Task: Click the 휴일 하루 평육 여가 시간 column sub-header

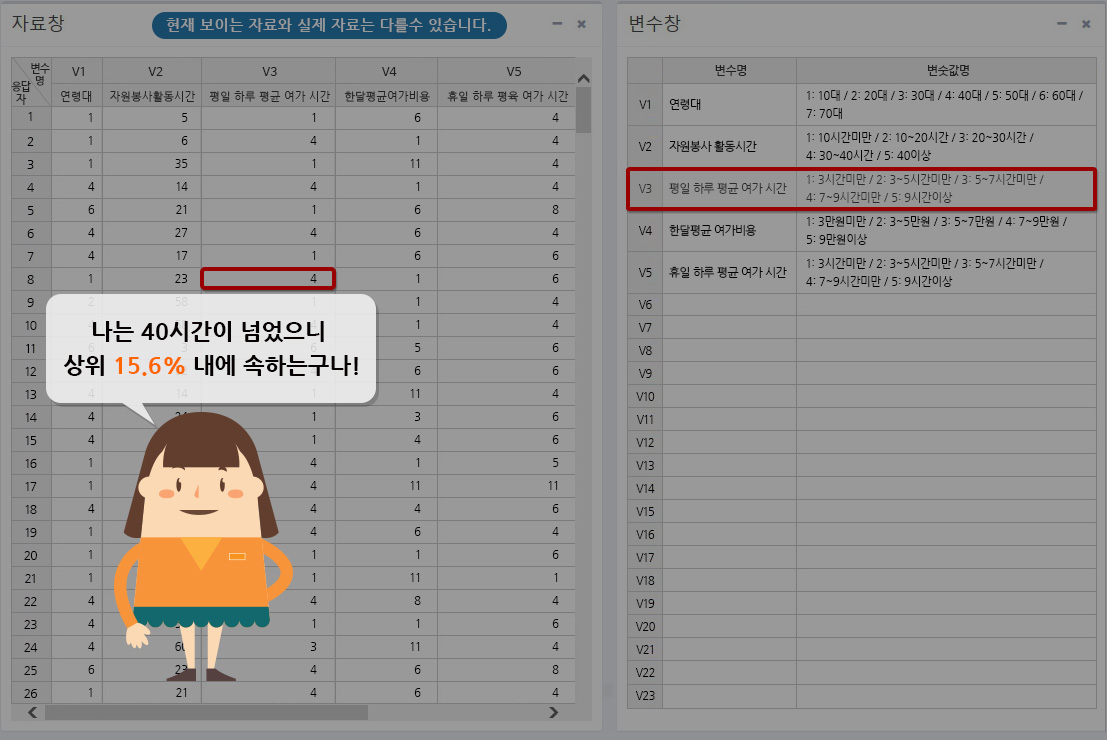Action: pos(507,96)
